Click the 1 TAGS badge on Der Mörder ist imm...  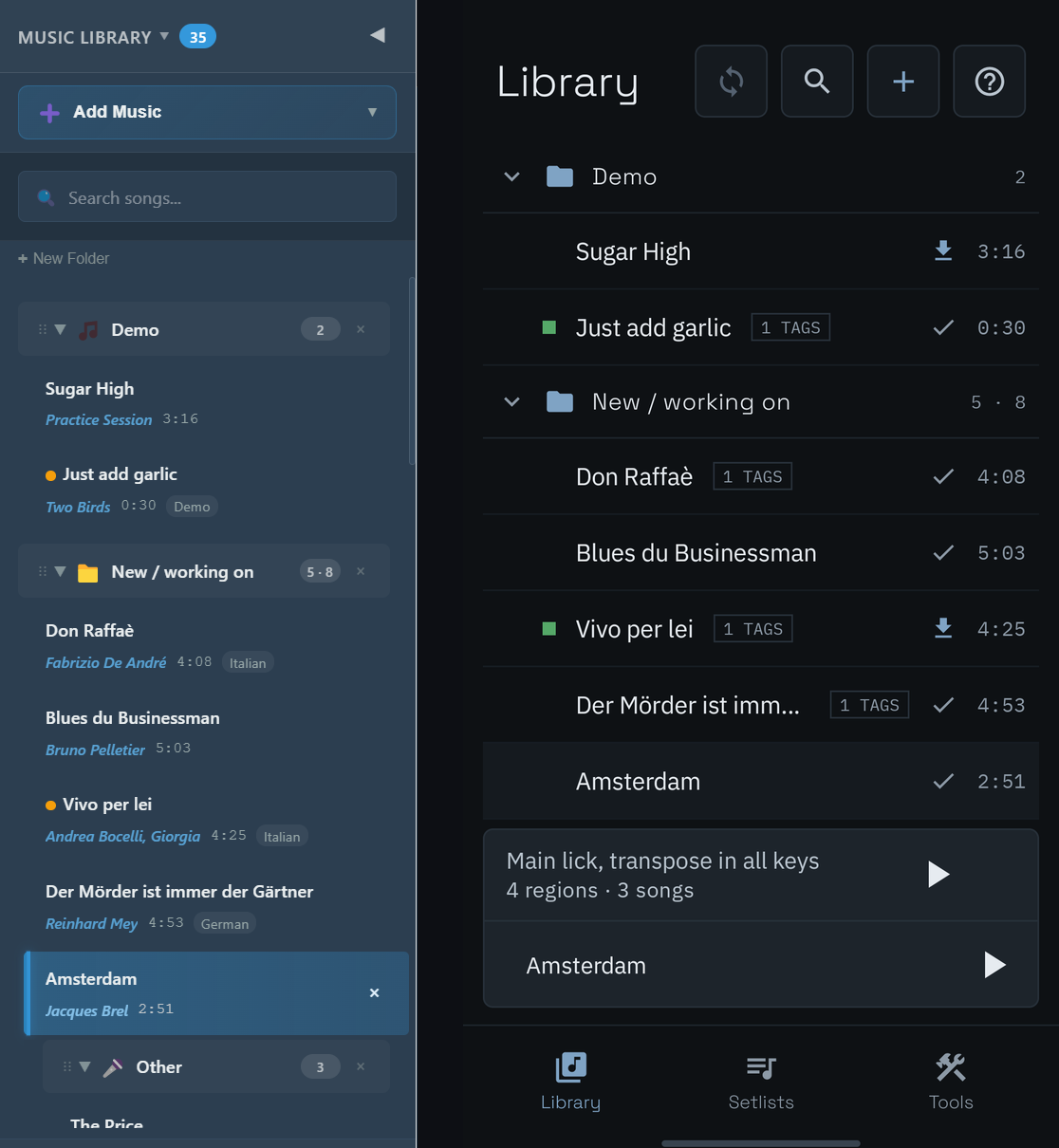coord(869,705)
